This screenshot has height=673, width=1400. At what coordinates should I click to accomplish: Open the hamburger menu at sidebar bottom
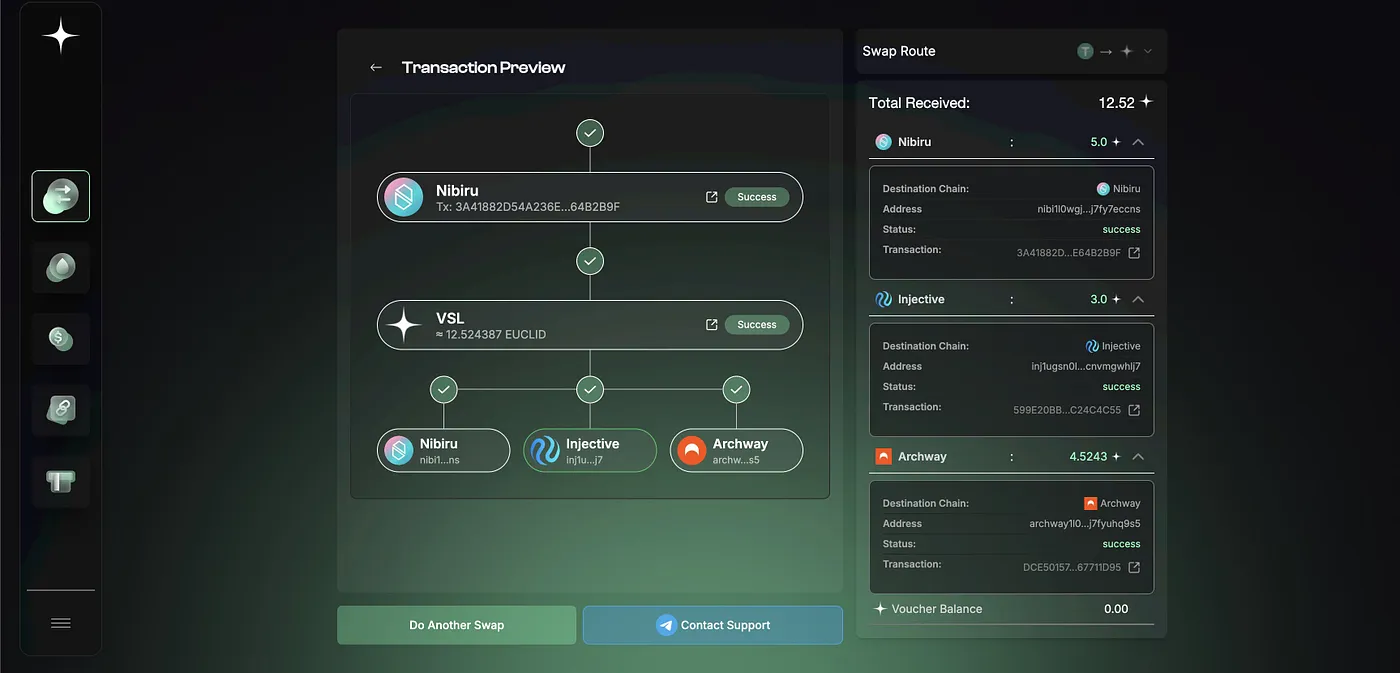coord(60,622)
